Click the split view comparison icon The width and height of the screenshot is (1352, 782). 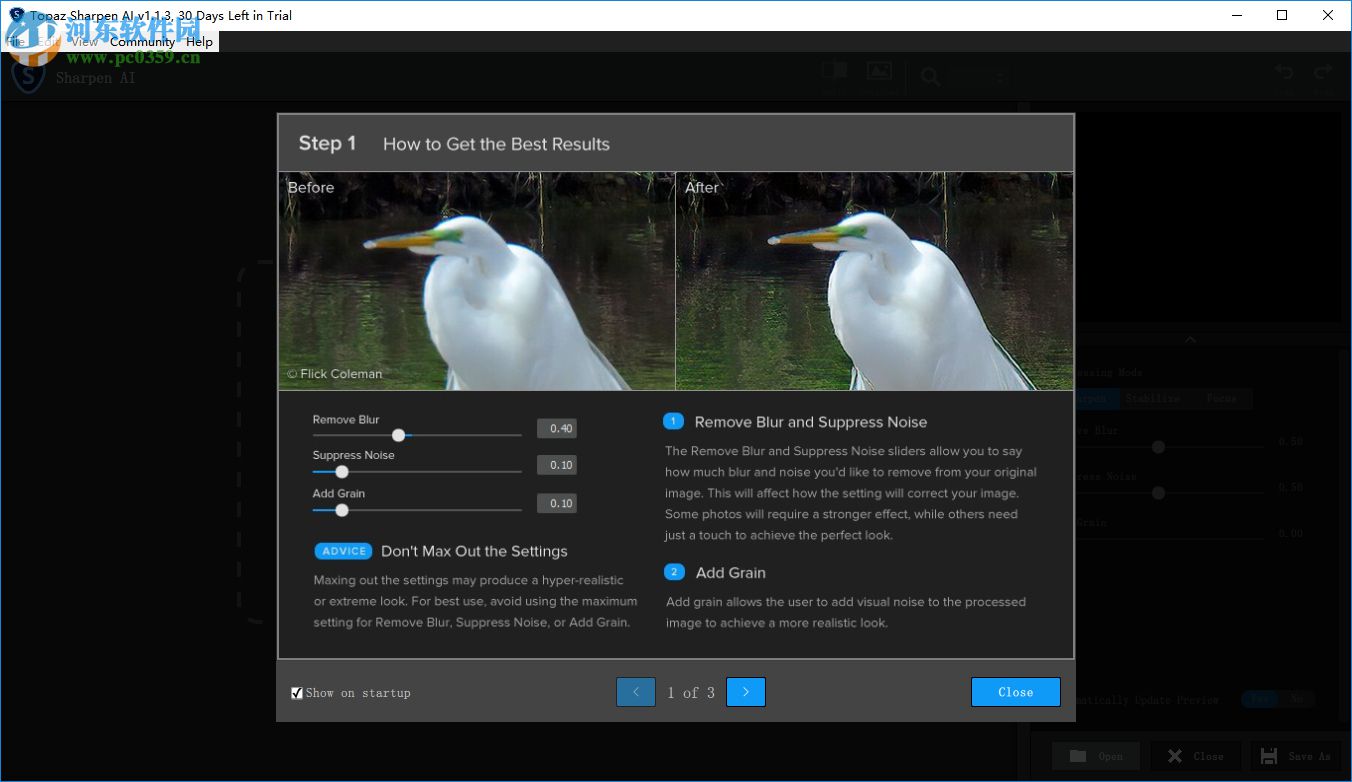(x=834, y=72)
